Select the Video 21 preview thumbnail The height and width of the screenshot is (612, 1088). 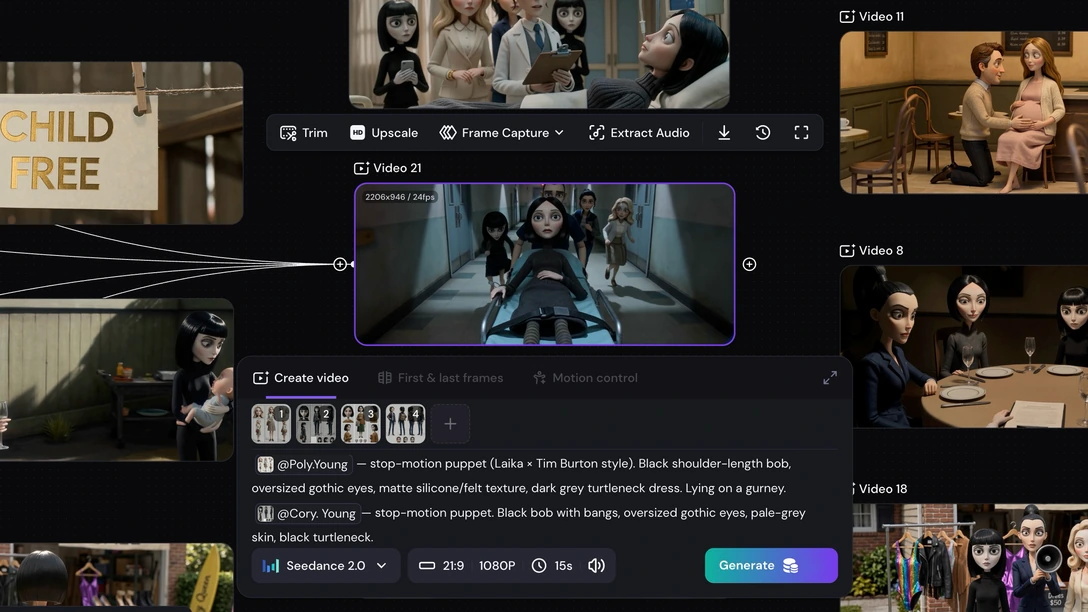545,264
